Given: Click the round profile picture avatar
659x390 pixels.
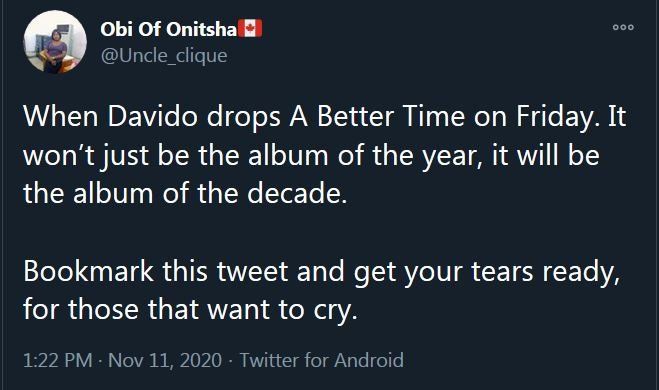Looking at the screenshot, I should (x=55, y=42).
